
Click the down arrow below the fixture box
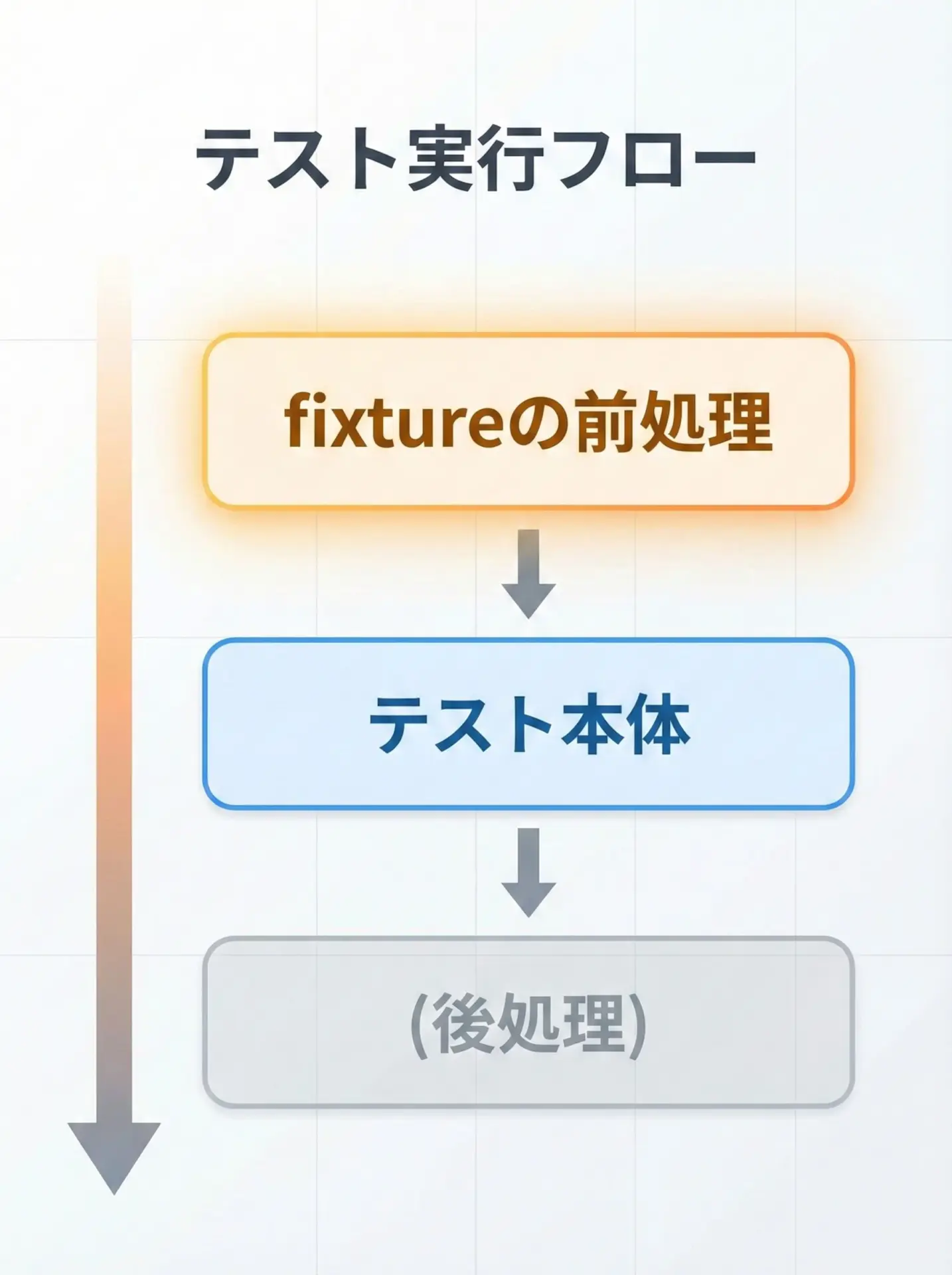528,574
